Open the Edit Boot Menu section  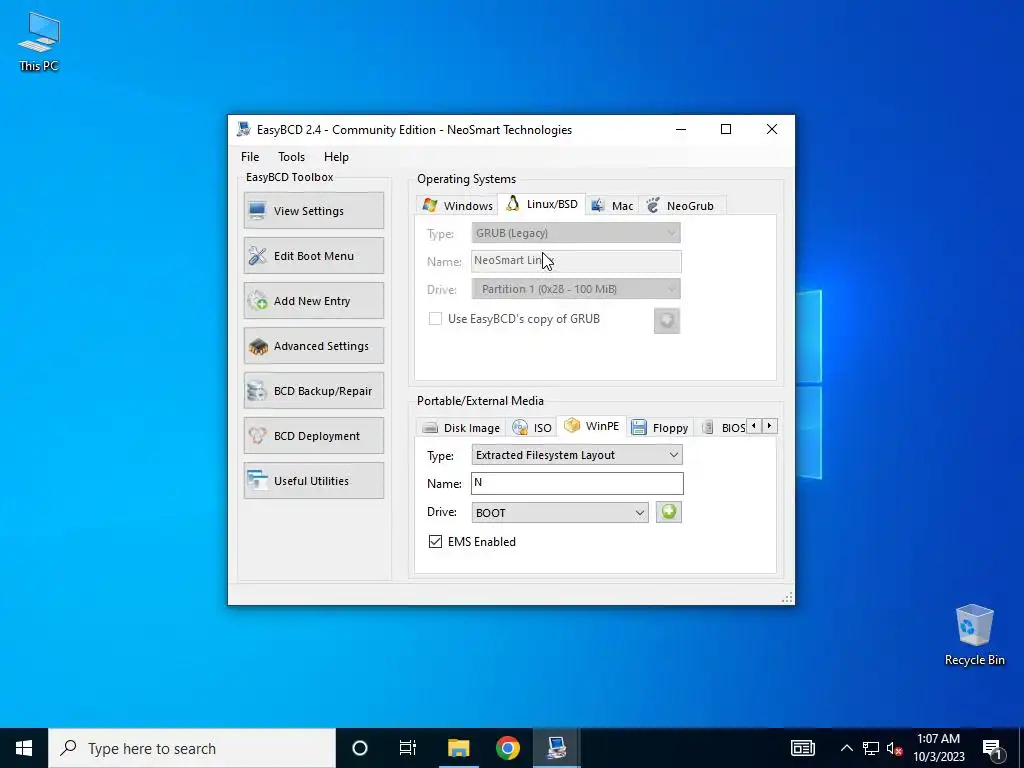(313, 255)
